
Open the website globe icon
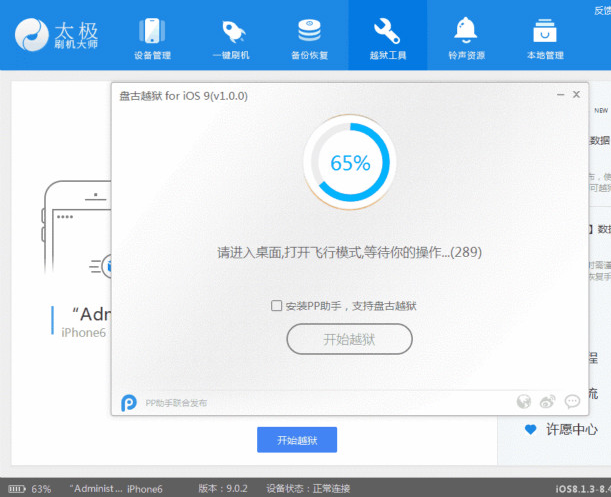pos(524,401)
